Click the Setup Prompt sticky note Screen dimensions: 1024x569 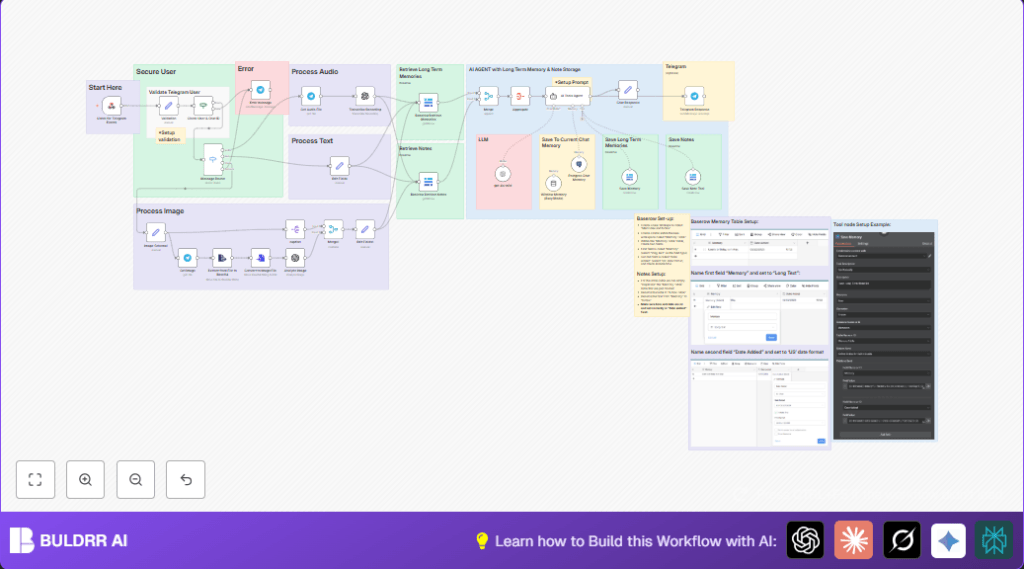tap(571, 82)
